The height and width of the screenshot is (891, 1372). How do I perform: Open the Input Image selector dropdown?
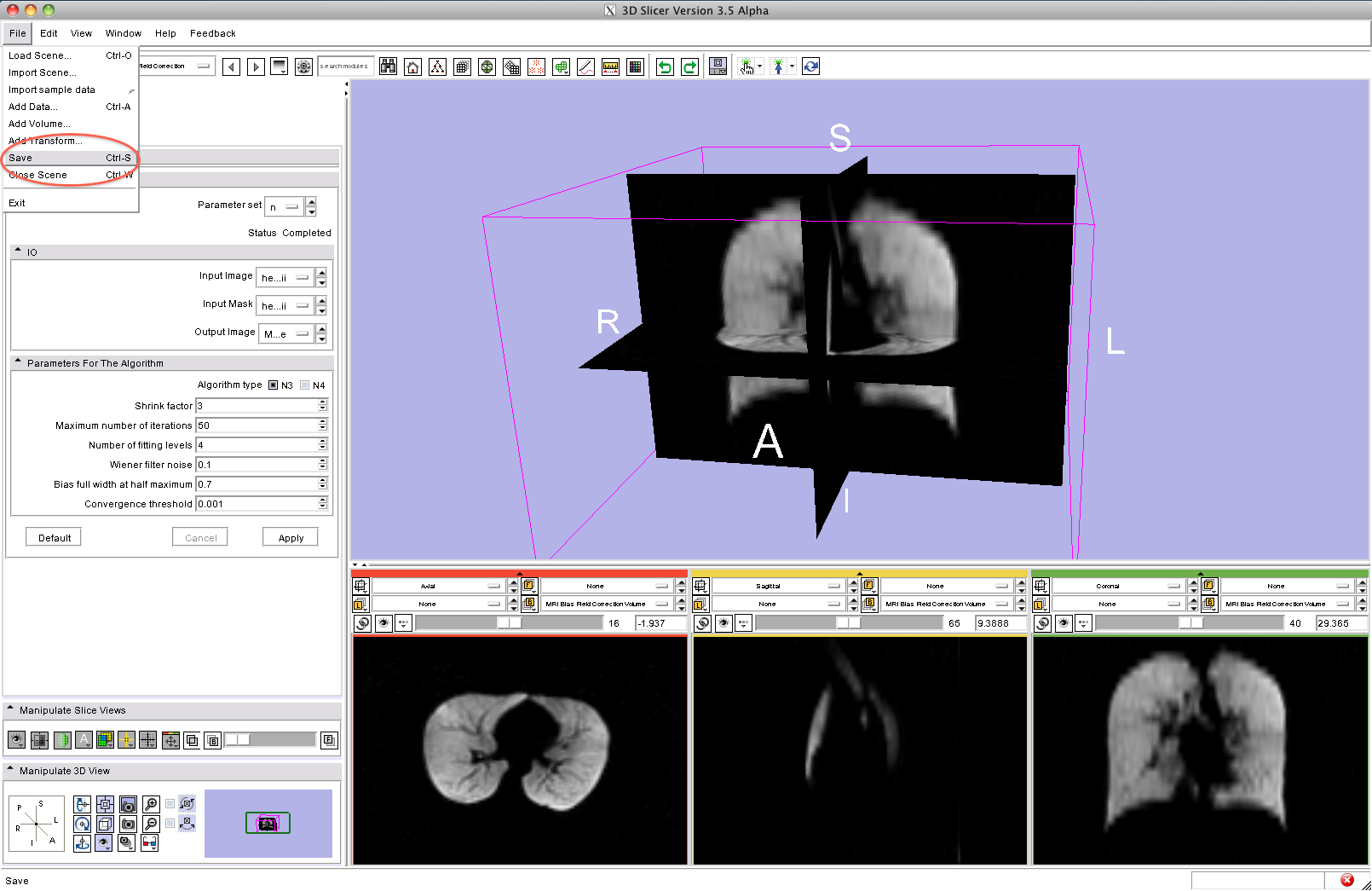[285, 278]
